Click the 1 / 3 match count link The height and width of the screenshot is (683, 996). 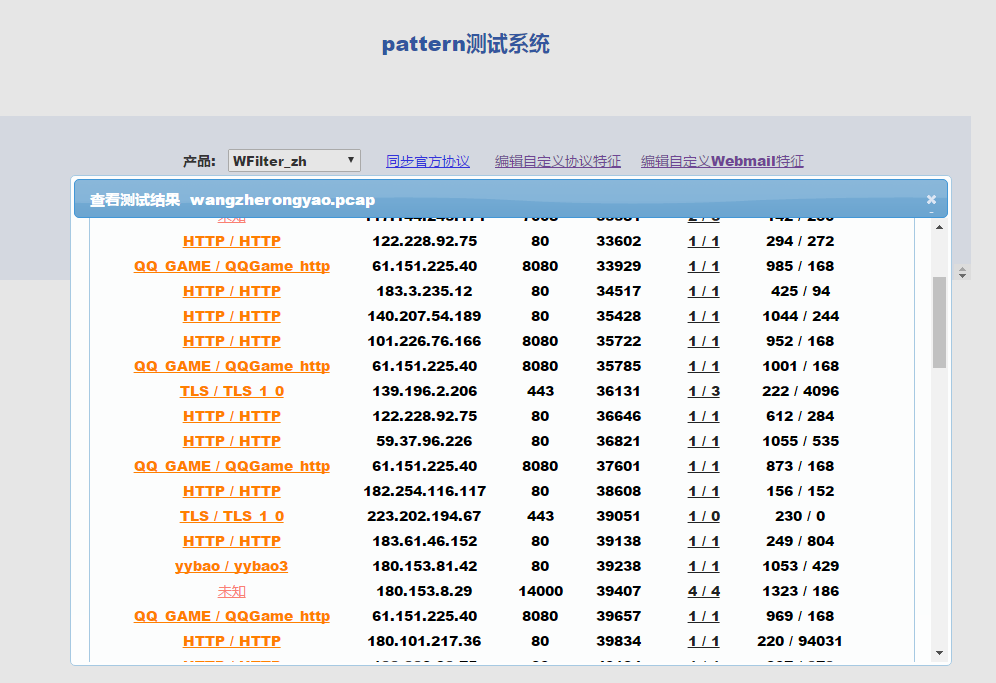pos(704,391)
